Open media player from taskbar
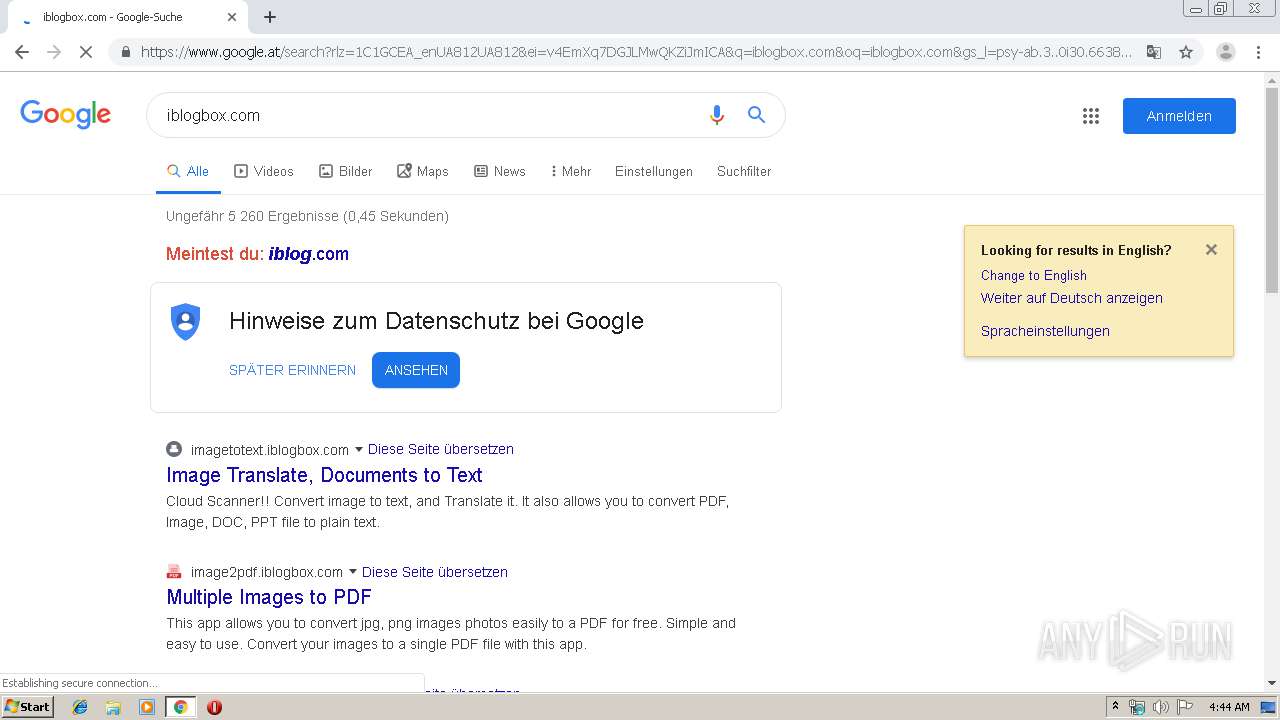The height and width of the screenshot is (720, 1280). [x=147, y=707]
